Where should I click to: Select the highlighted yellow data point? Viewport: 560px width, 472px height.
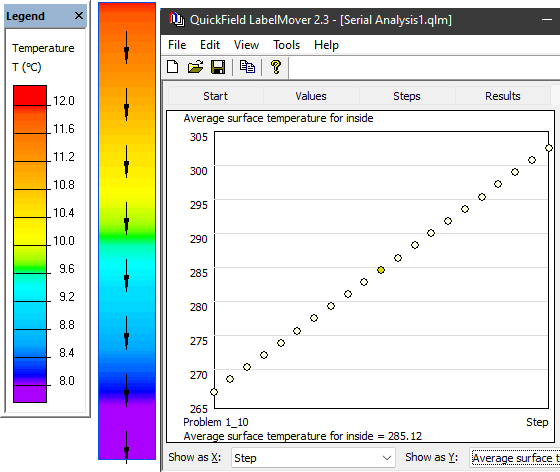381,270
